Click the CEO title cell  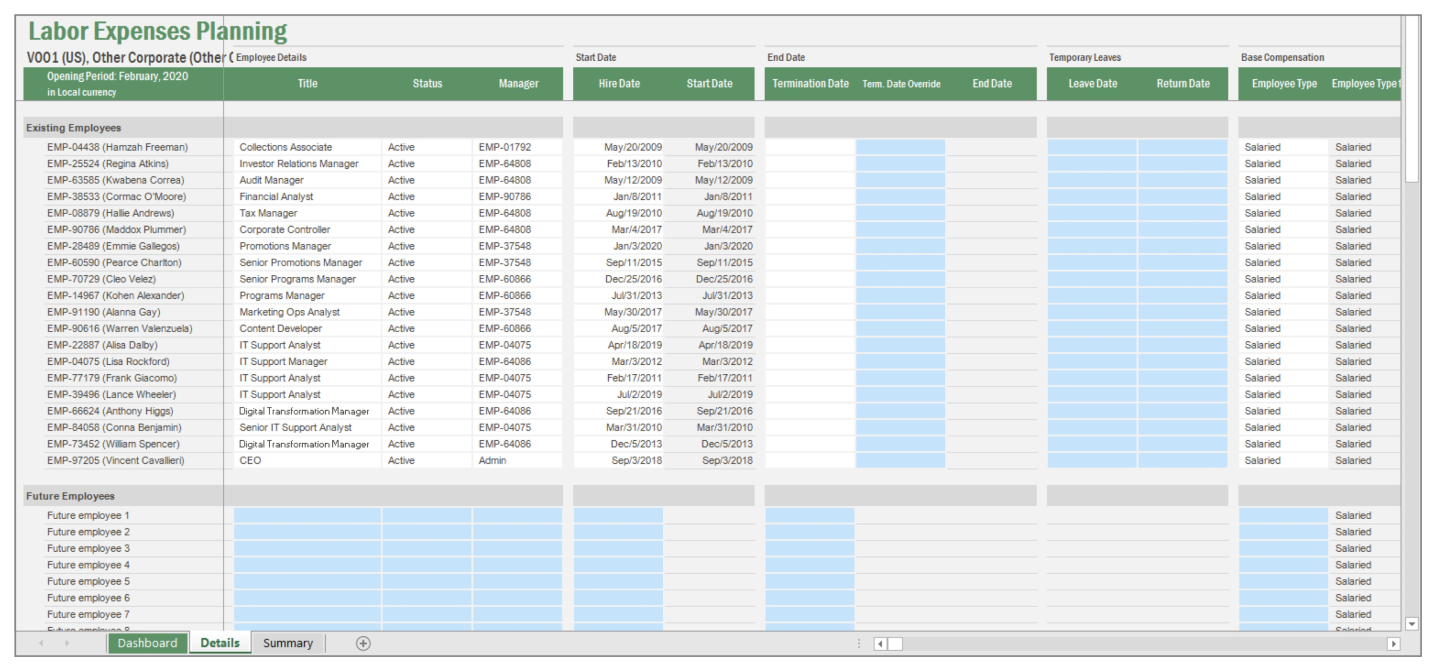[x=307, y=461]
